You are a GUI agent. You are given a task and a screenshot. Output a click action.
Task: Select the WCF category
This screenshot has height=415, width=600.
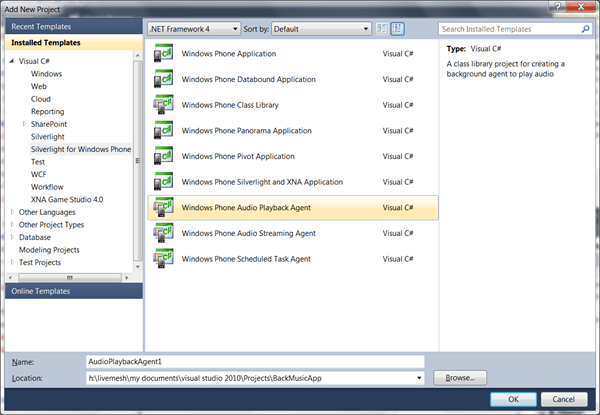(38, 174)
